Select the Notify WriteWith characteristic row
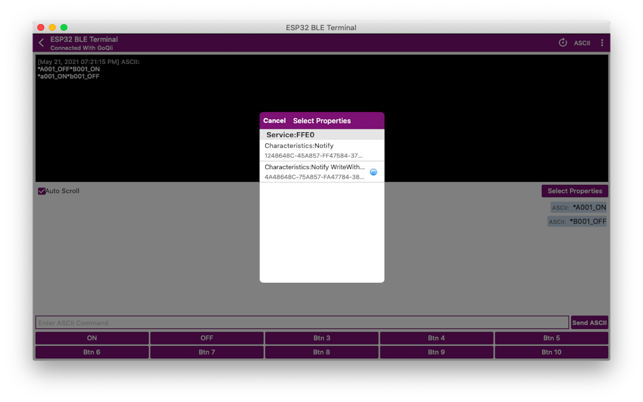 (322, 172)
